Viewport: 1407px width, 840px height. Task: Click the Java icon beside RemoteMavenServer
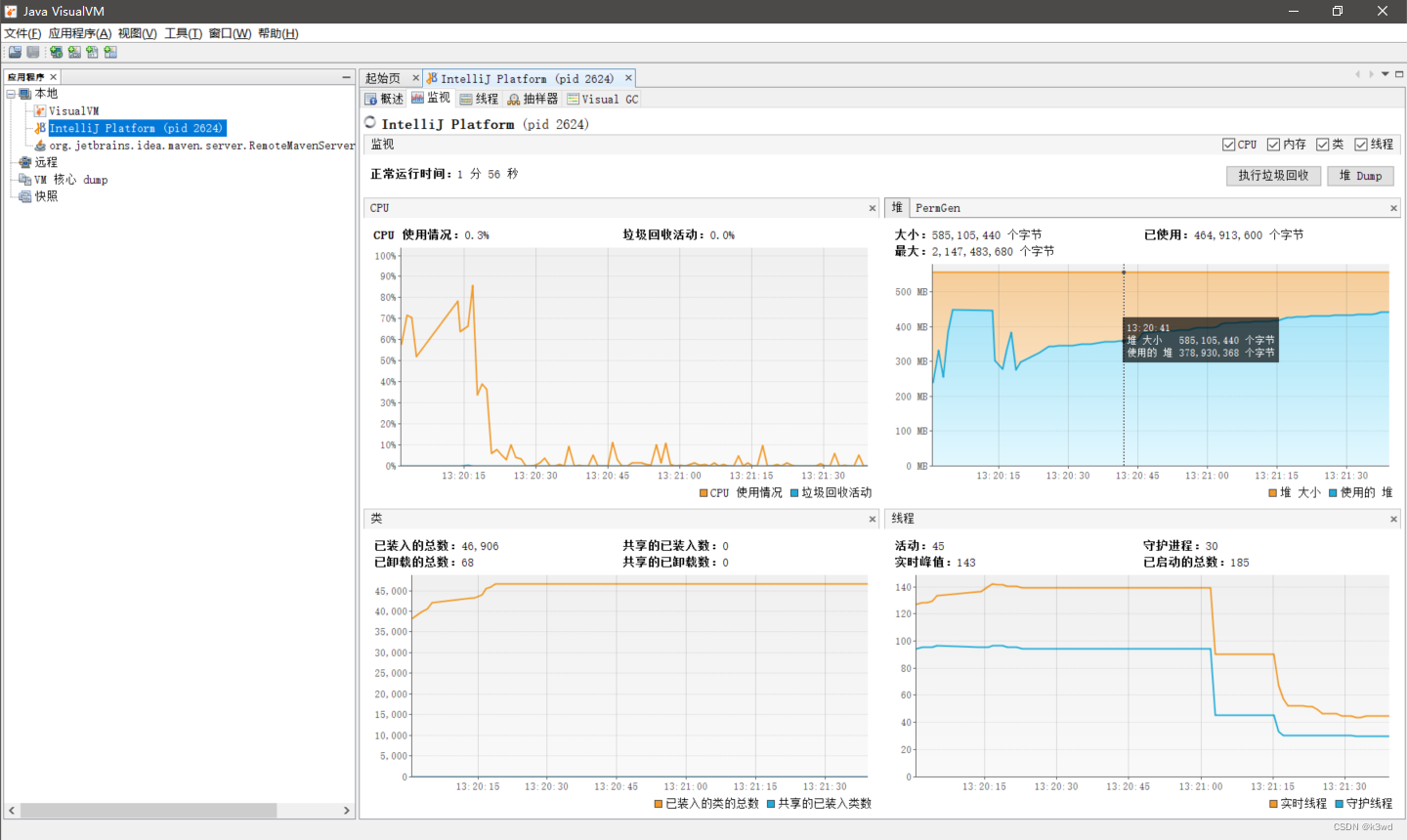(40, 146)
